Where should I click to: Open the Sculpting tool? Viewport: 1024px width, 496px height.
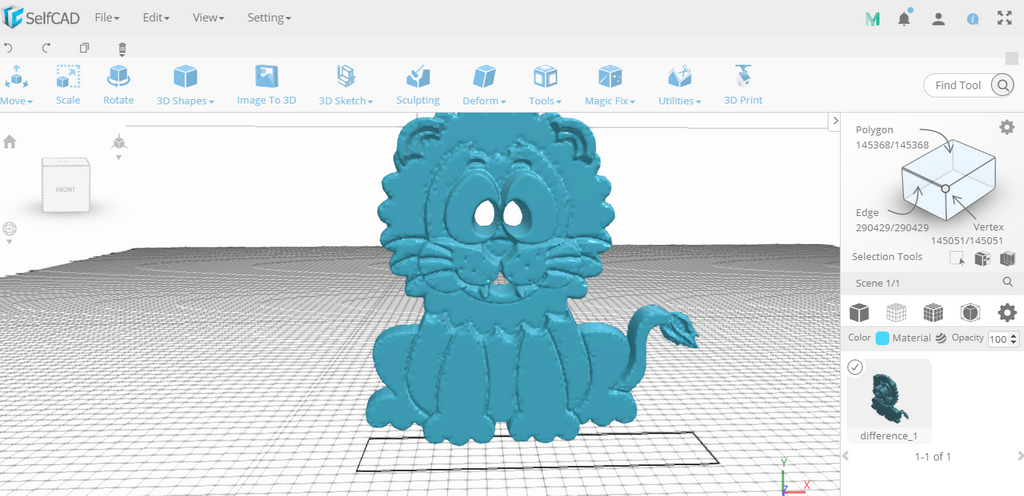coord(418,85)
